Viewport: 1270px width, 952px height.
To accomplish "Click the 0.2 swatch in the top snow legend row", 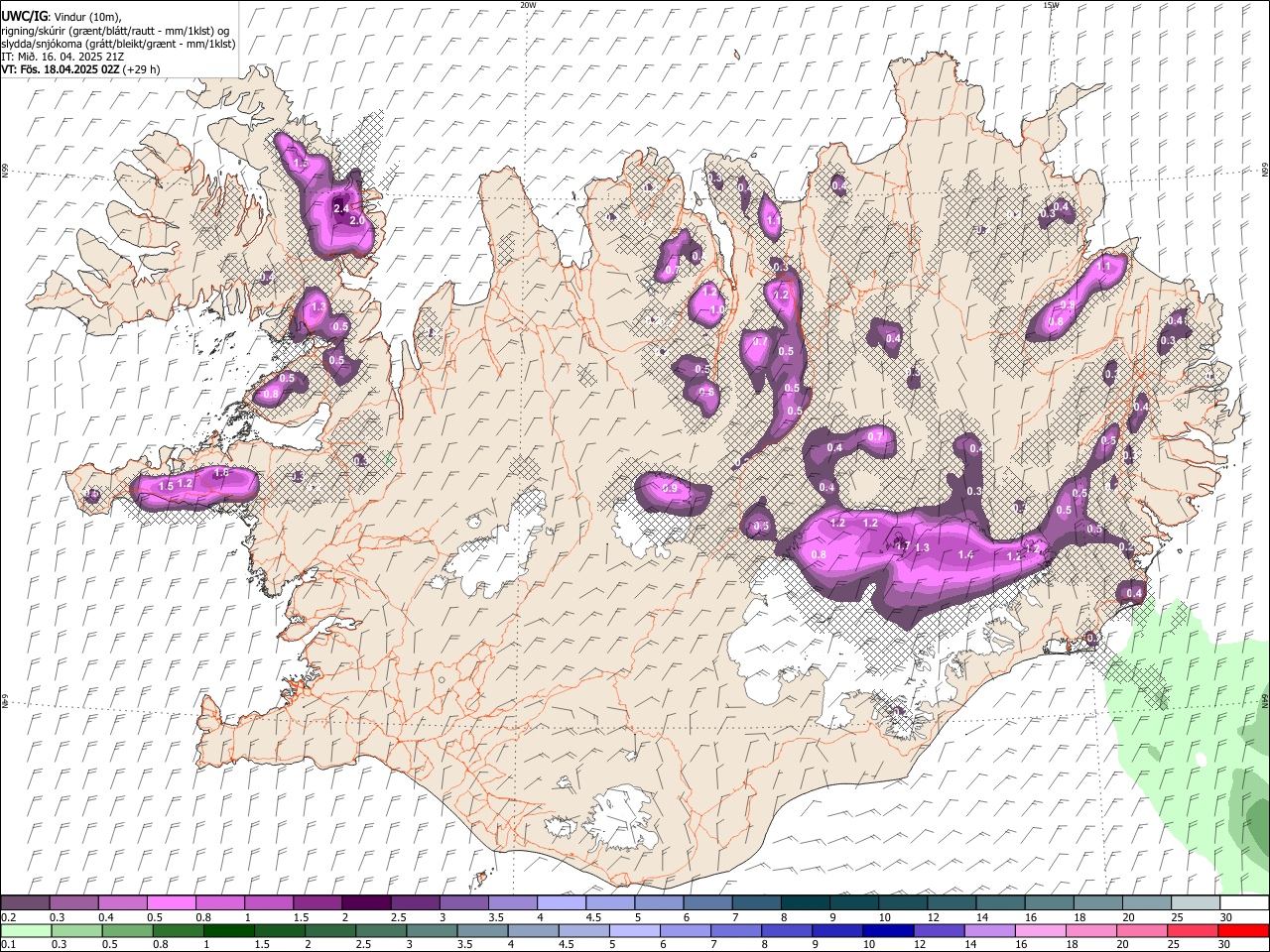I will pyautogui.click(x=25, y=903).
